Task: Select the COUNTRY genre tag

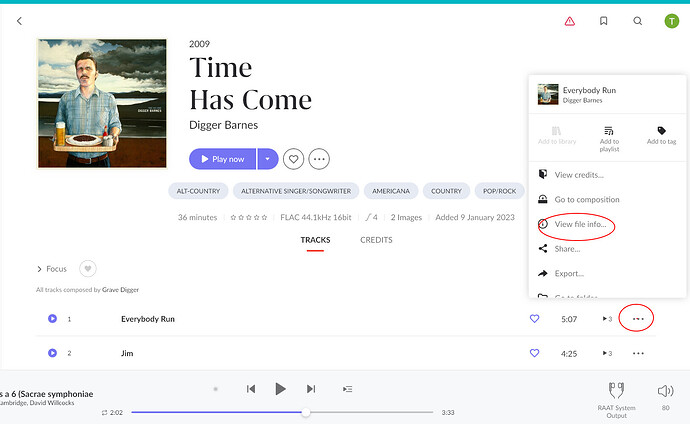Action: click(x=446, y=191)
